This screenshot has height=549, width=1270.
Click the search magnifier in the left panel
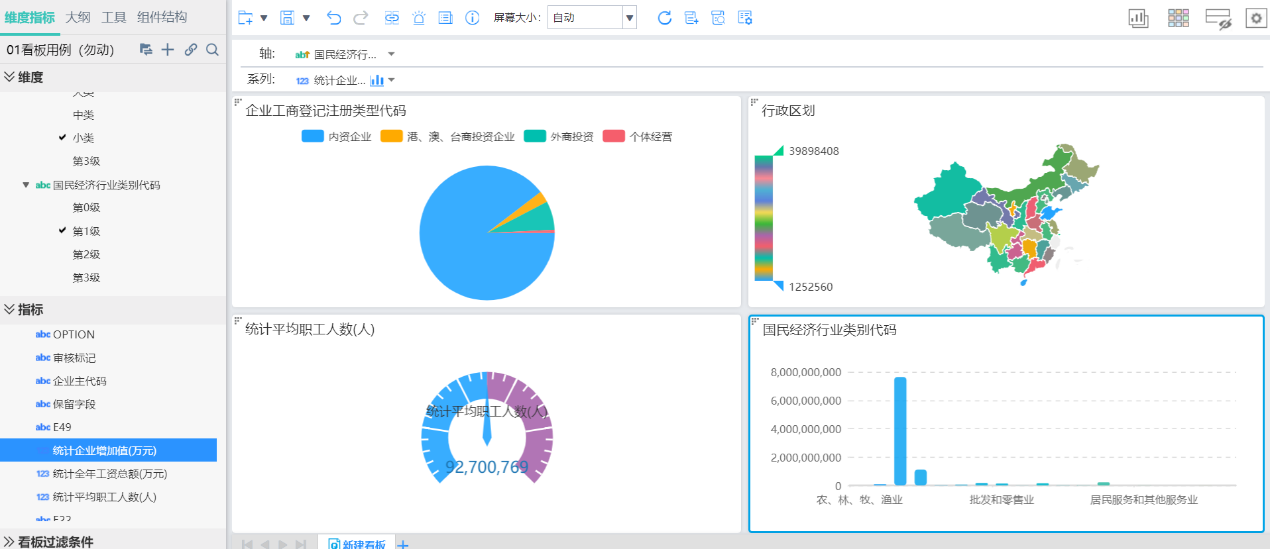212,50
